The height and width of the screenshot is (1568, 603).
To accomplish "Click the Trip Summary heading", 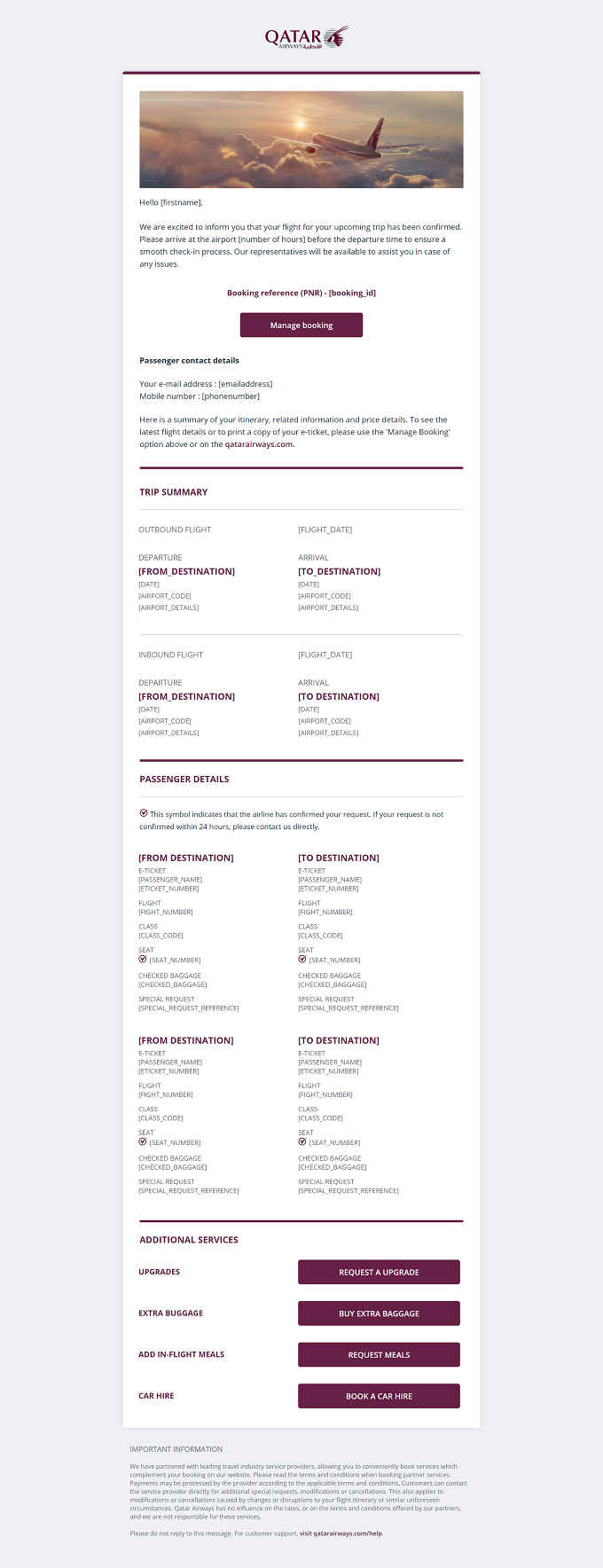I will (x=174, y=492).
